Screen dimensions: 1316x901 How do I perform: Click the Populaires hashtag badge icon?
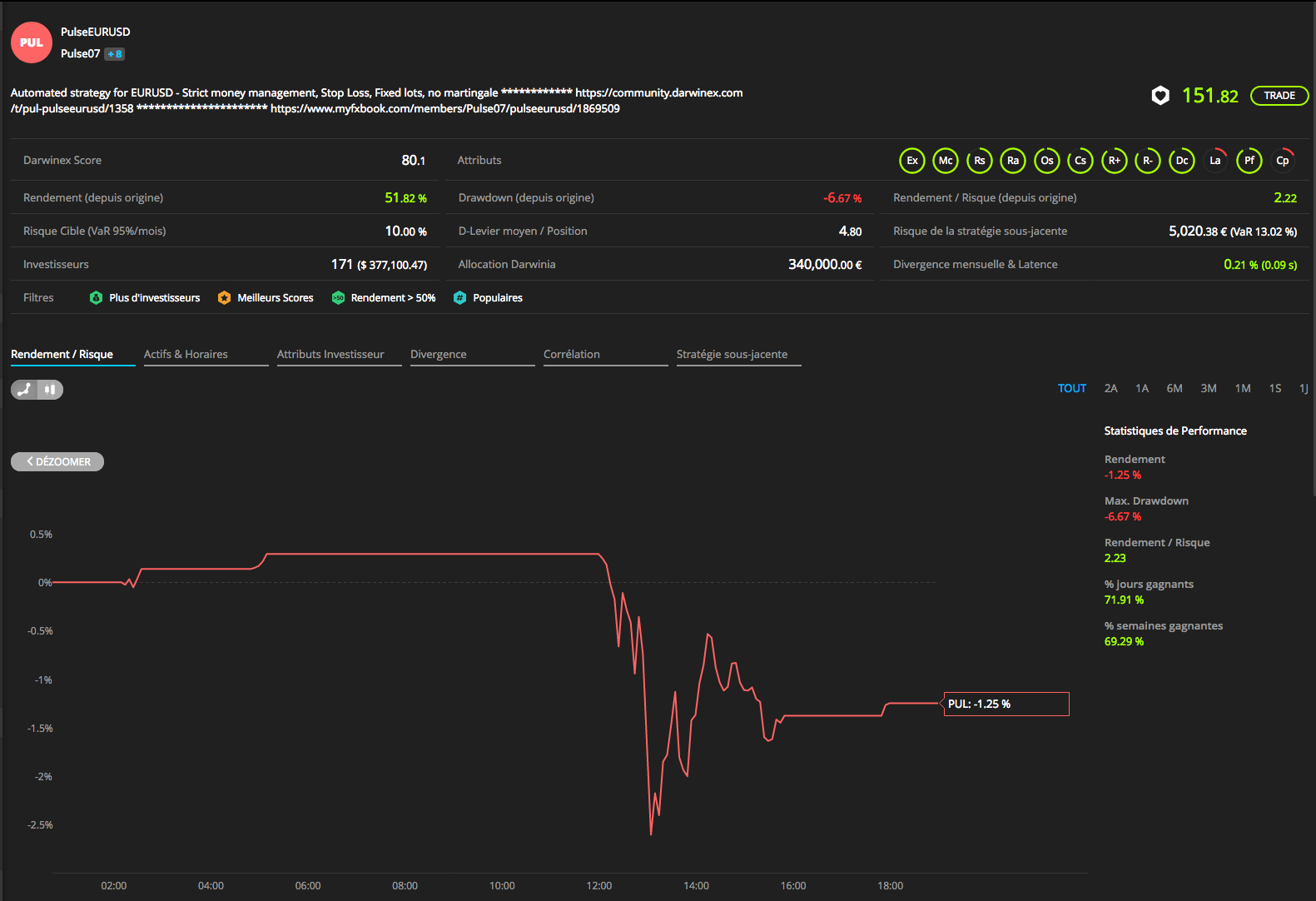459,297
